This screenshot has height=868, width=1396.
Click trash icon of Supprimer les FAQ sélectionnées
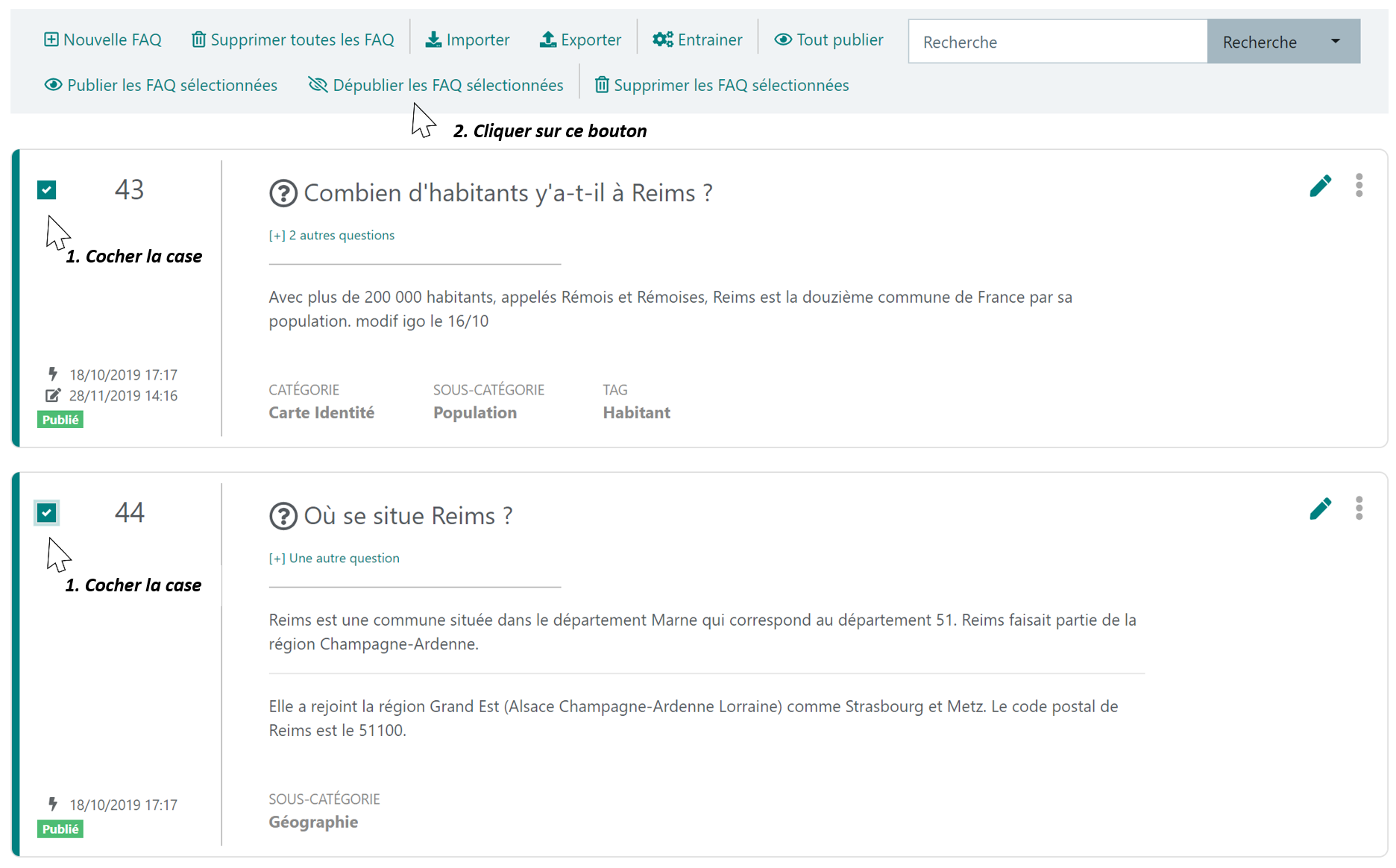click(602, 85)
